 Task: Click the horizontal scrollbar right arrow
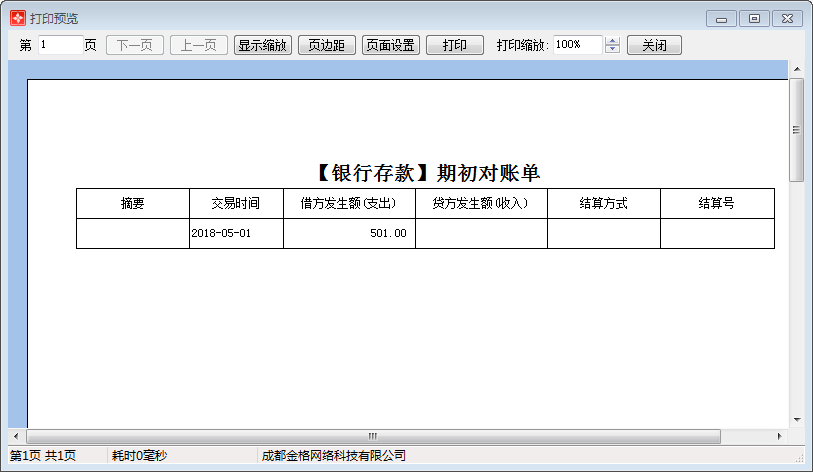[779, 436]
